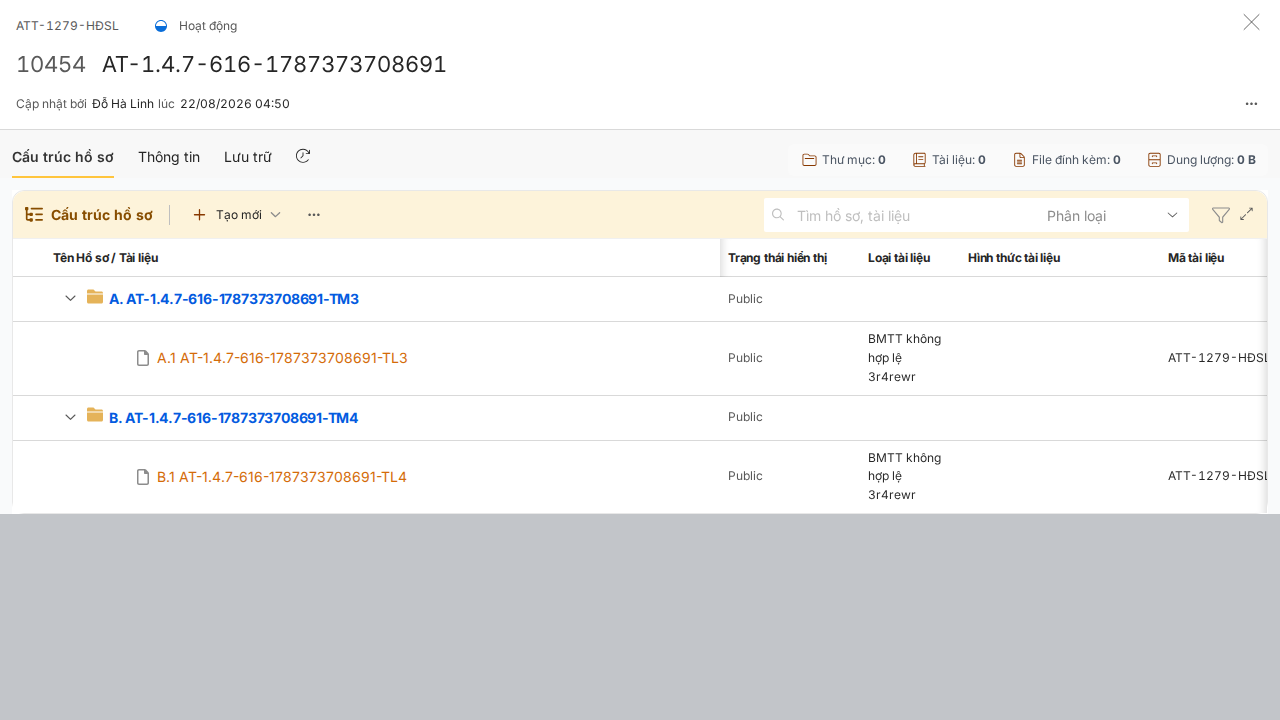Click the File đính kèm counter icon
The height and width of the screenshot is (720, 1280).
[1019, 160]
